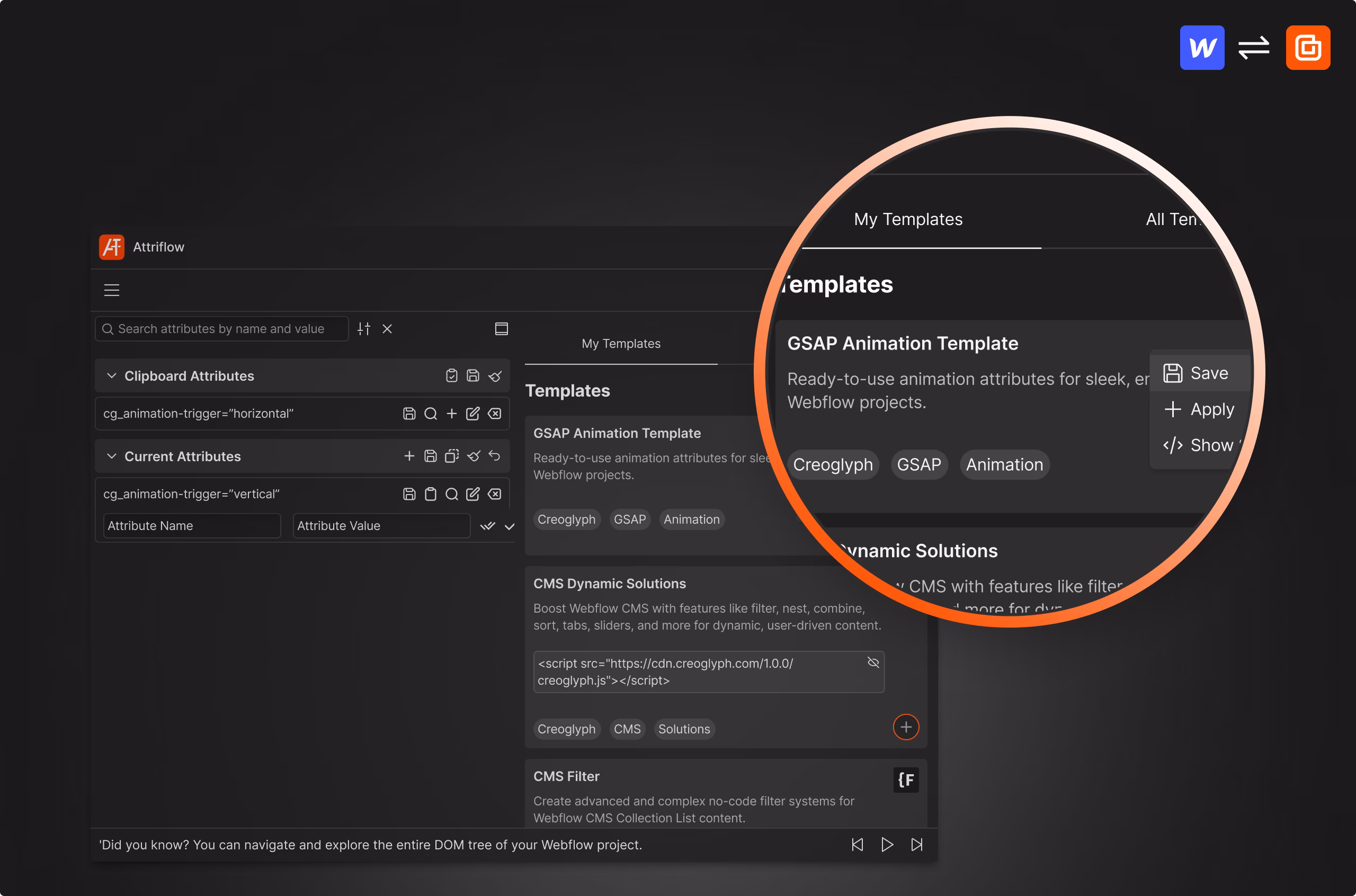Select My Templates tab in the magnified circle
1356x896 pixels.
pos(908,219)
